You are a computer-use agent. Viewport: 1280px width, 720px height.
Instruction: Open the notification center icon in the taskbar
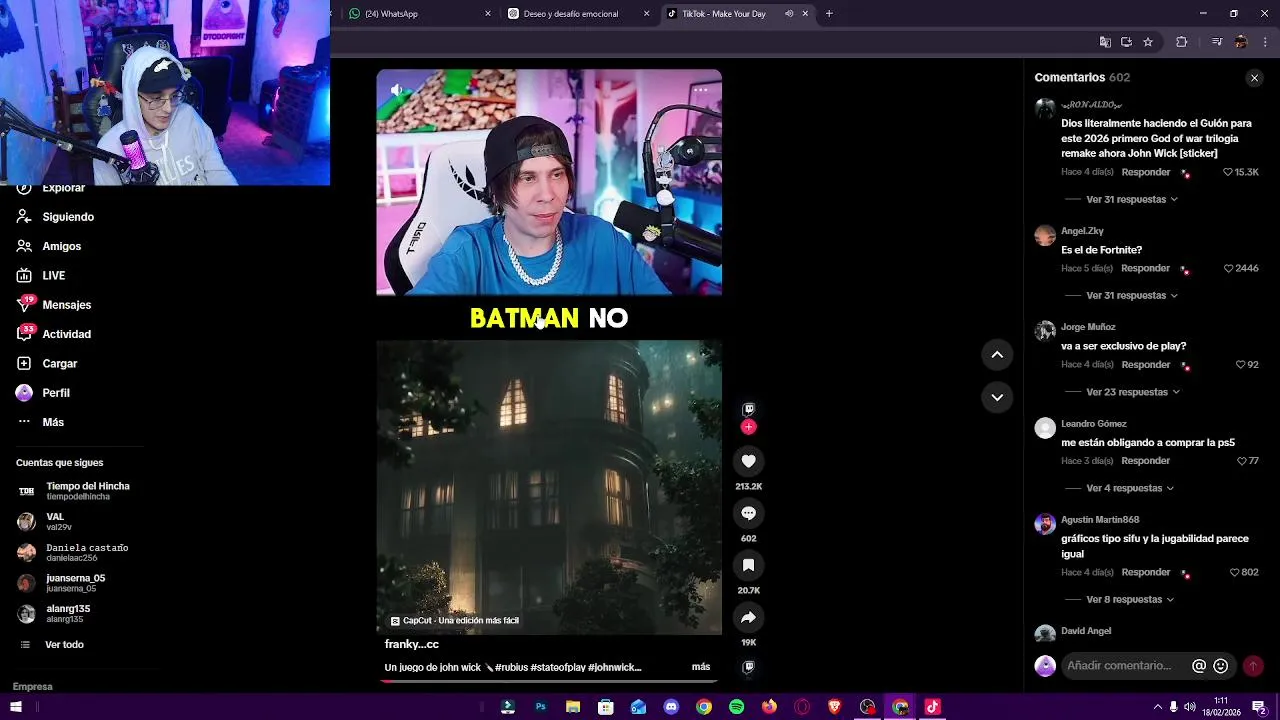pos(1259,707)
